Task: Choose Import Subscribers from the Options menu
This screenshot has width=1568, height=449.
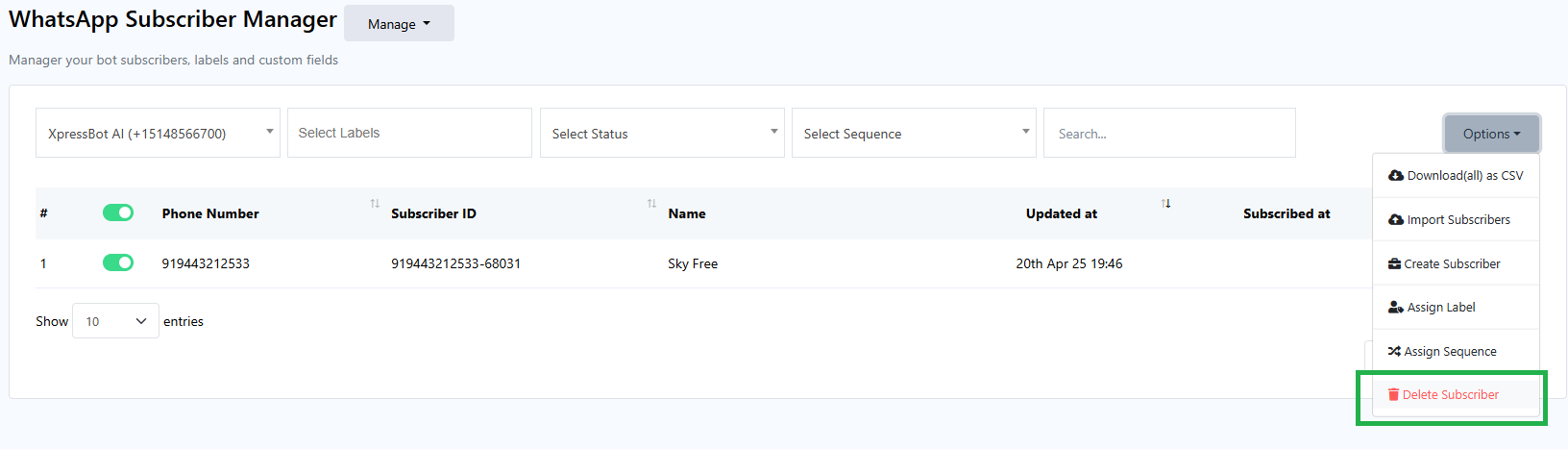Action: pyautogui.click(x=1458, y=220)
